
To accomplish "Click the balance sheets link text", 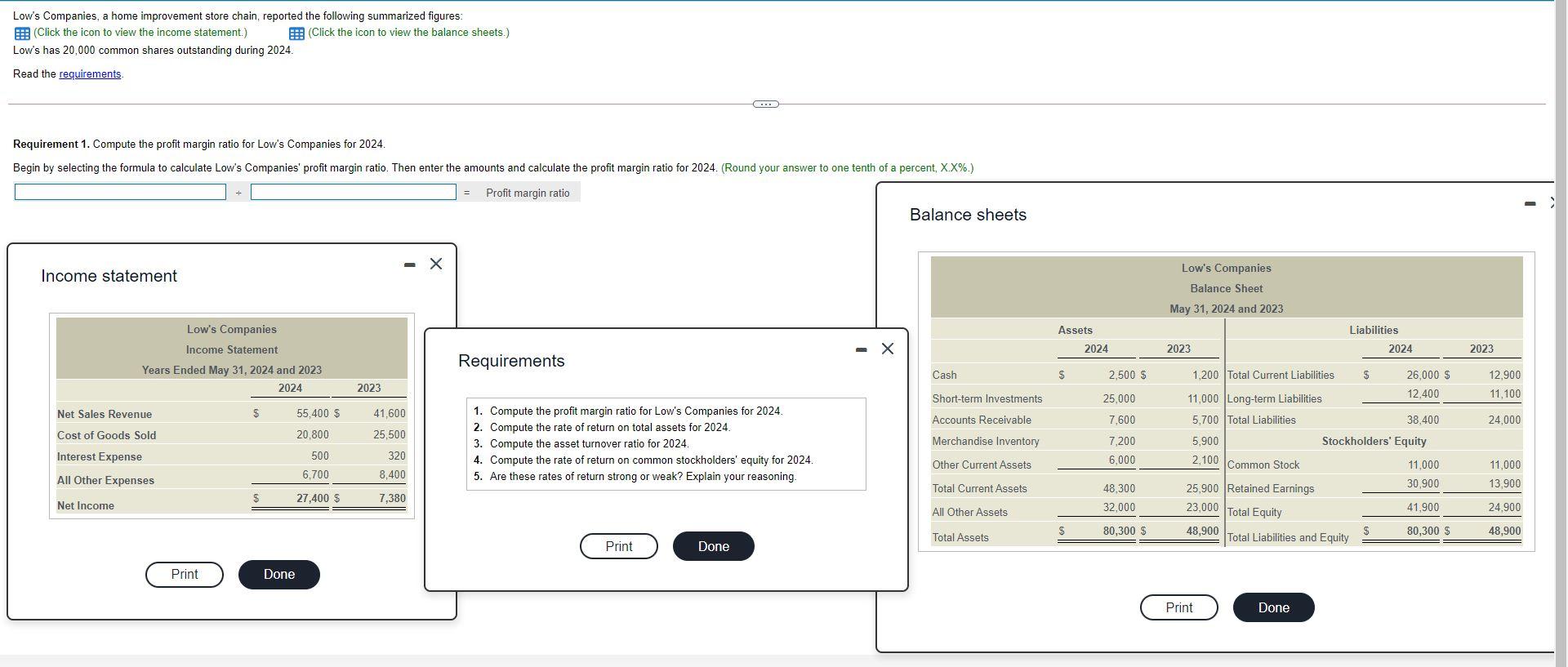I will coord(408,33).
